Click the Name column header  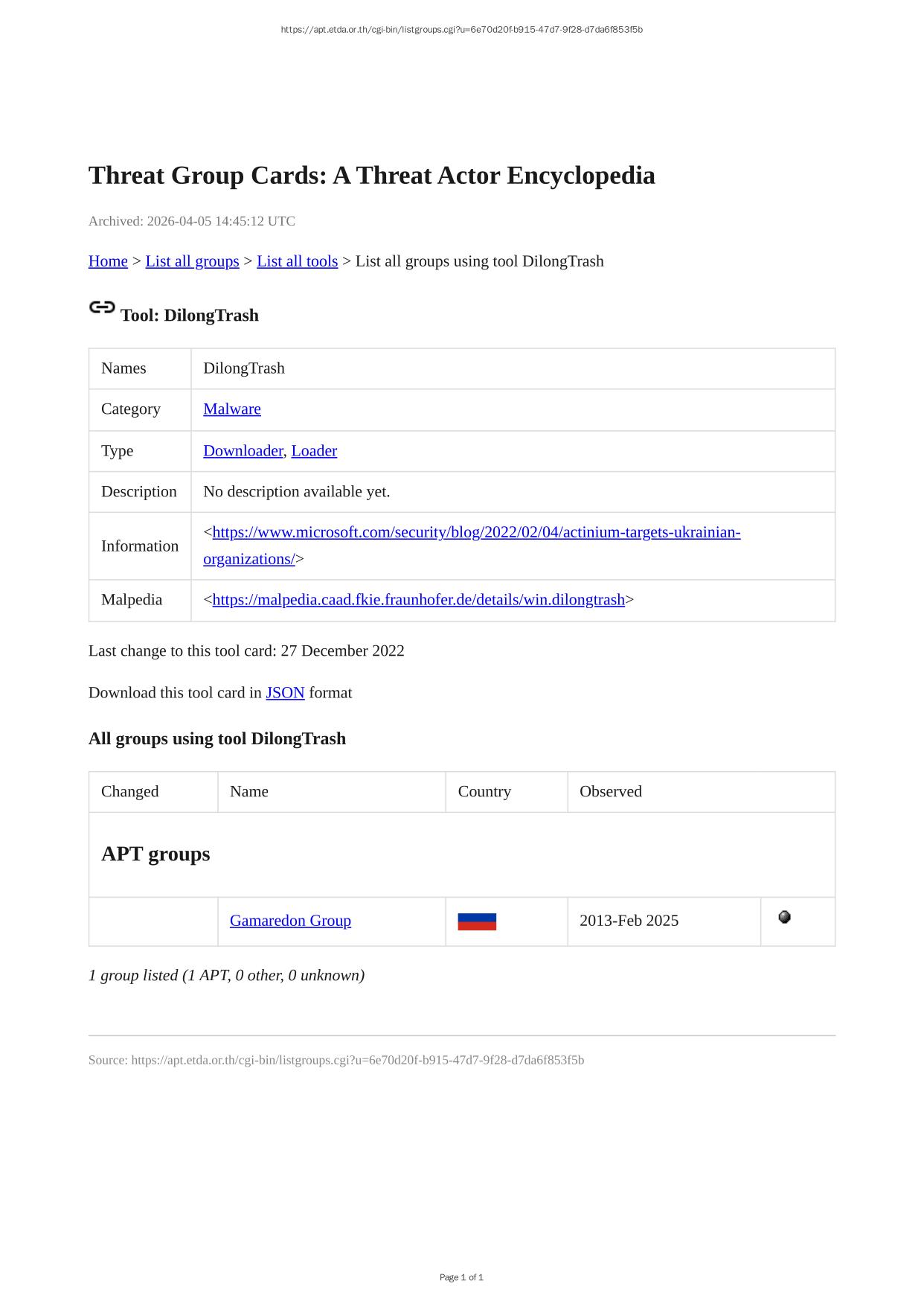click(x=249, y=792)
